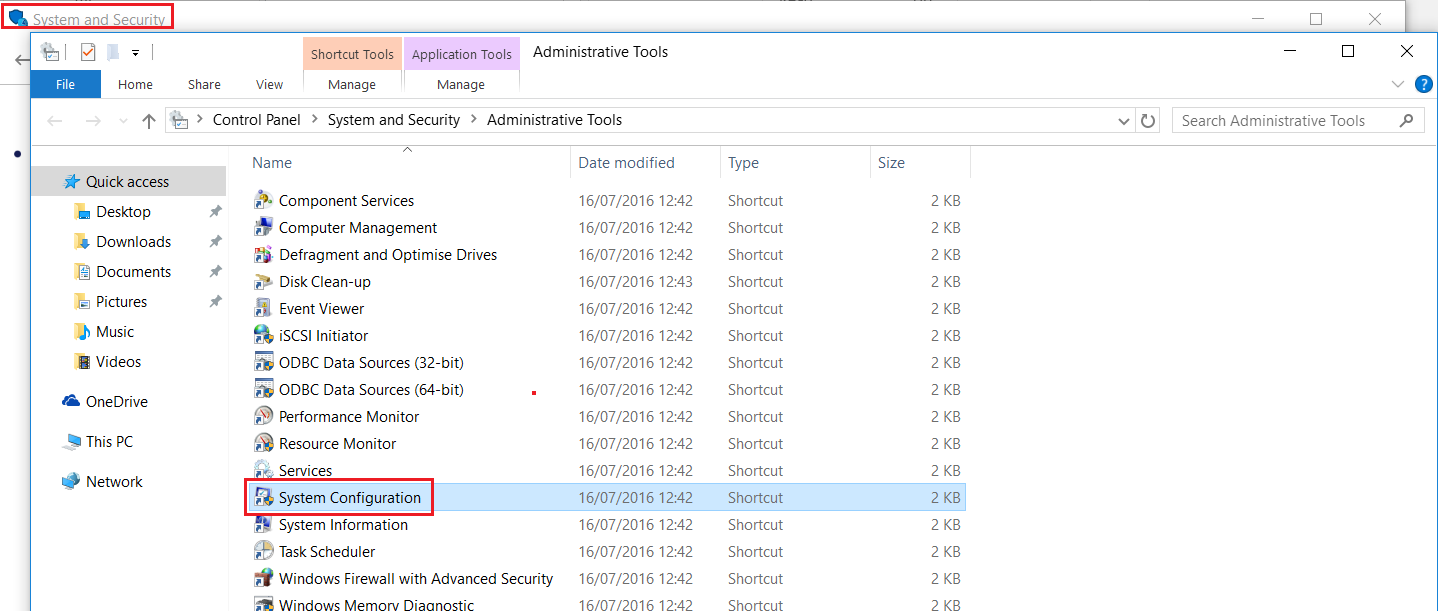The image size is (1438, 611).
Task: Select the Disk Clean-up icon
Action: click(x=263, y=282)
